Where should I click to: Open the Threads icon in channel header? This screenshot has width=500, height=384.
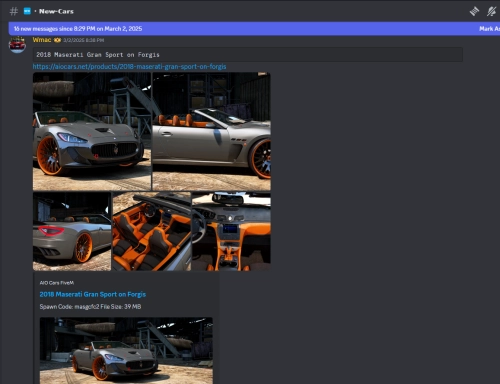coord(474,11)
